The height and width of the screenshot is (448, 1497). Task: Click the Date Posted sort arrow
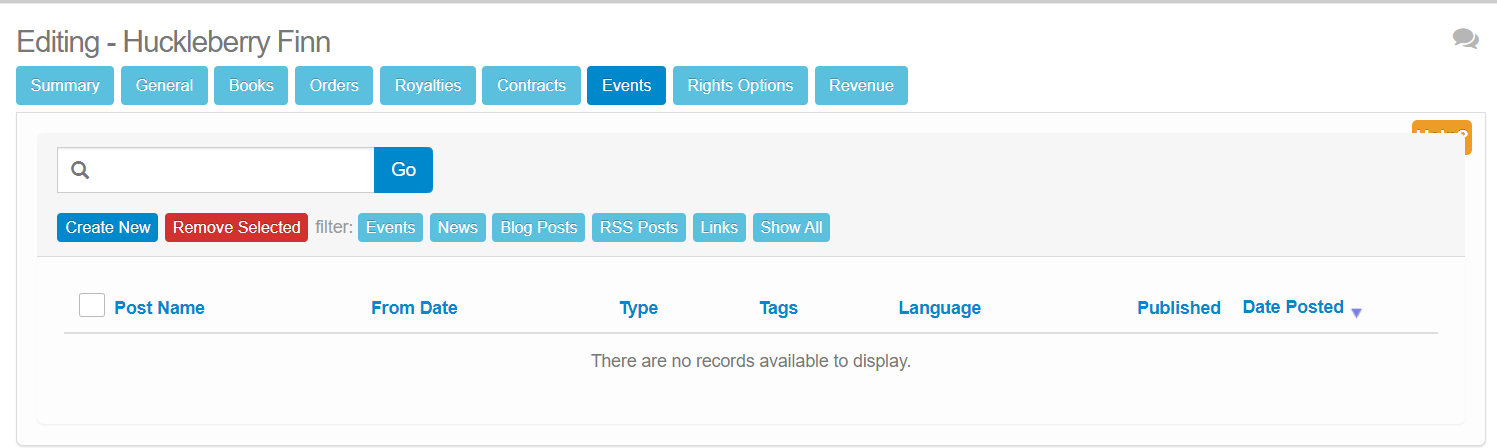coord(1356,313)
